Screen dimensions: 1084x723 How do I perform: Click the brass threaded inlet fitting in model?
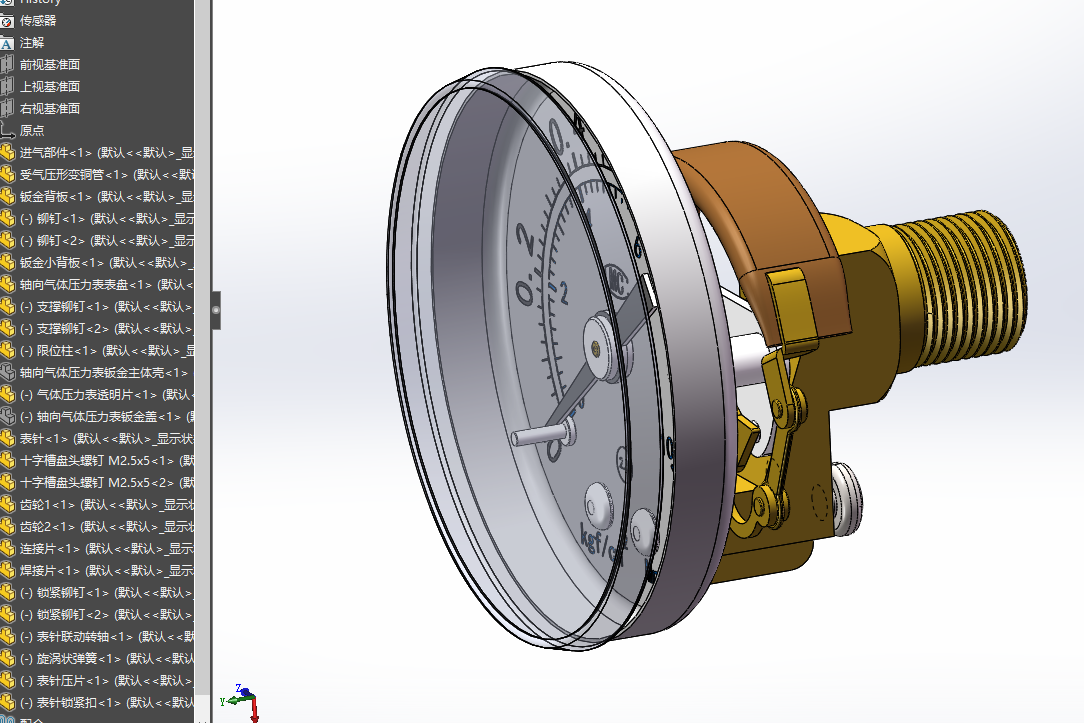click(961, 290)
